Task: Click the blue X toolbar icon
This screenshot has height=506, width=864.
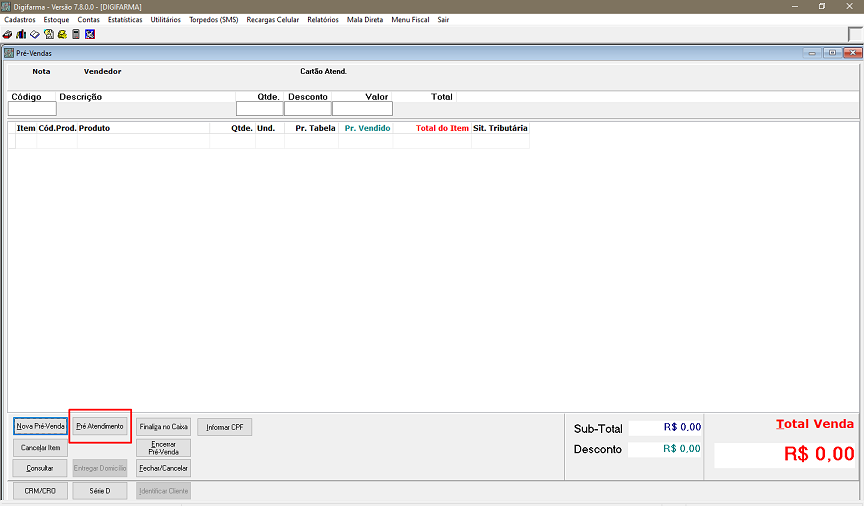Action: point(90,34)
